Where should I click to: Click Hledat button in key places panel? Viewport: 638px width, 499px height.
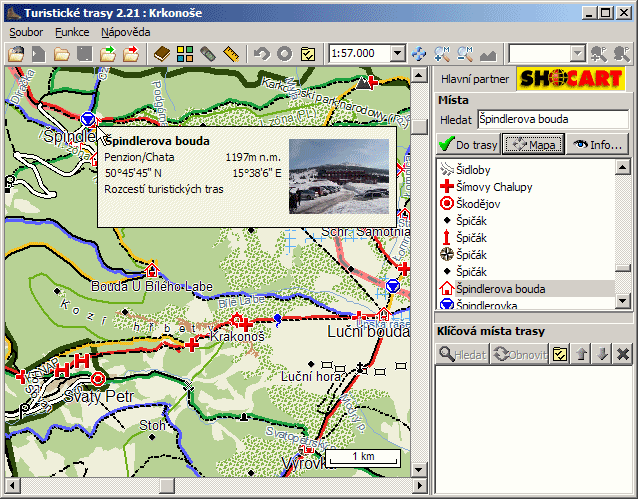coord(463,354)
